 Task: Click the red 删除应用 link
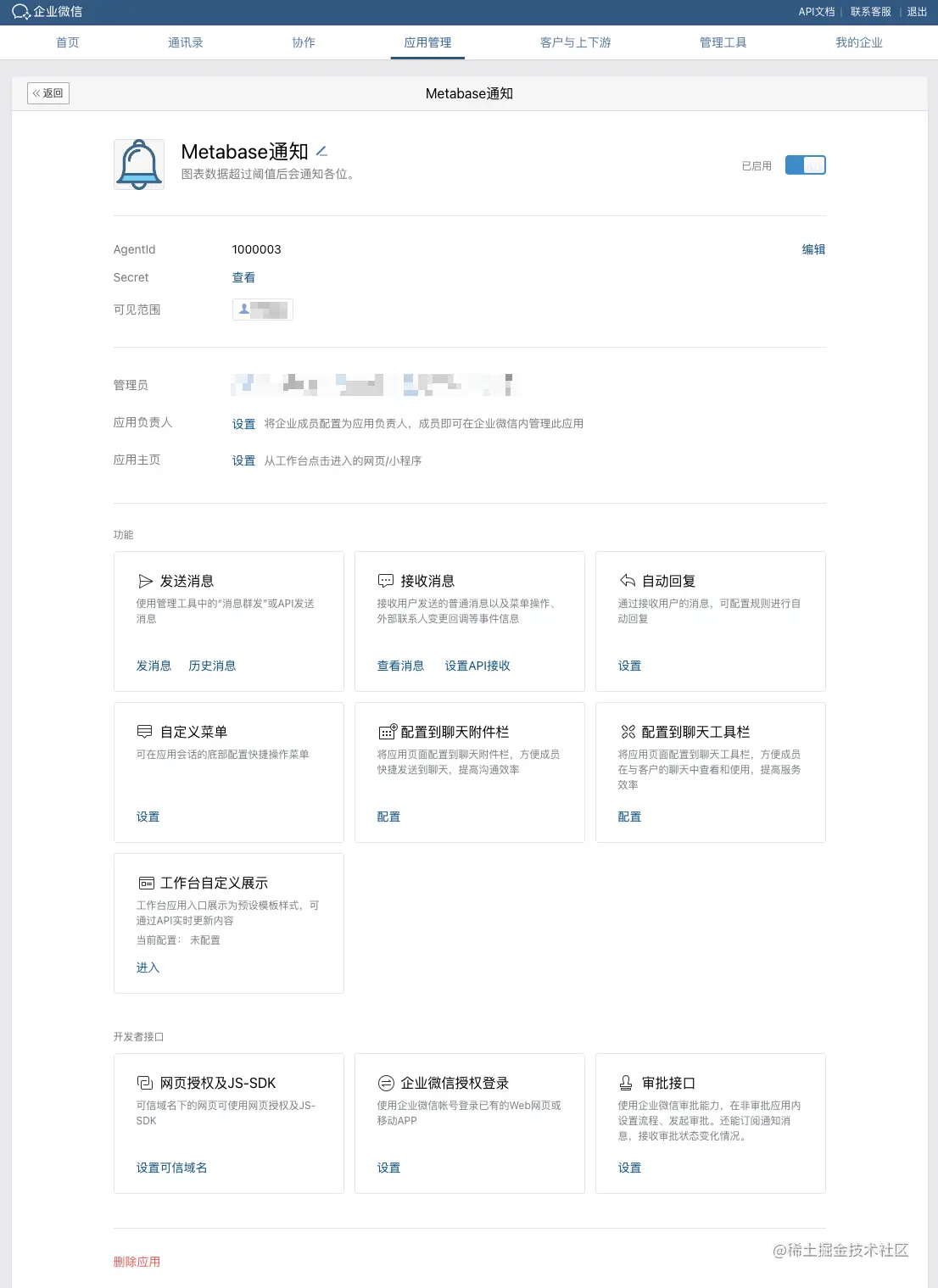tap(137, 1262)
